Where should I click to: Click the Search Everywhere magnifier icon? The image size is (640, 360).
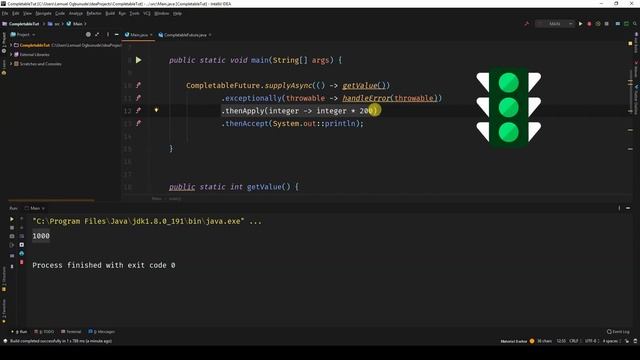coord(635,24)
